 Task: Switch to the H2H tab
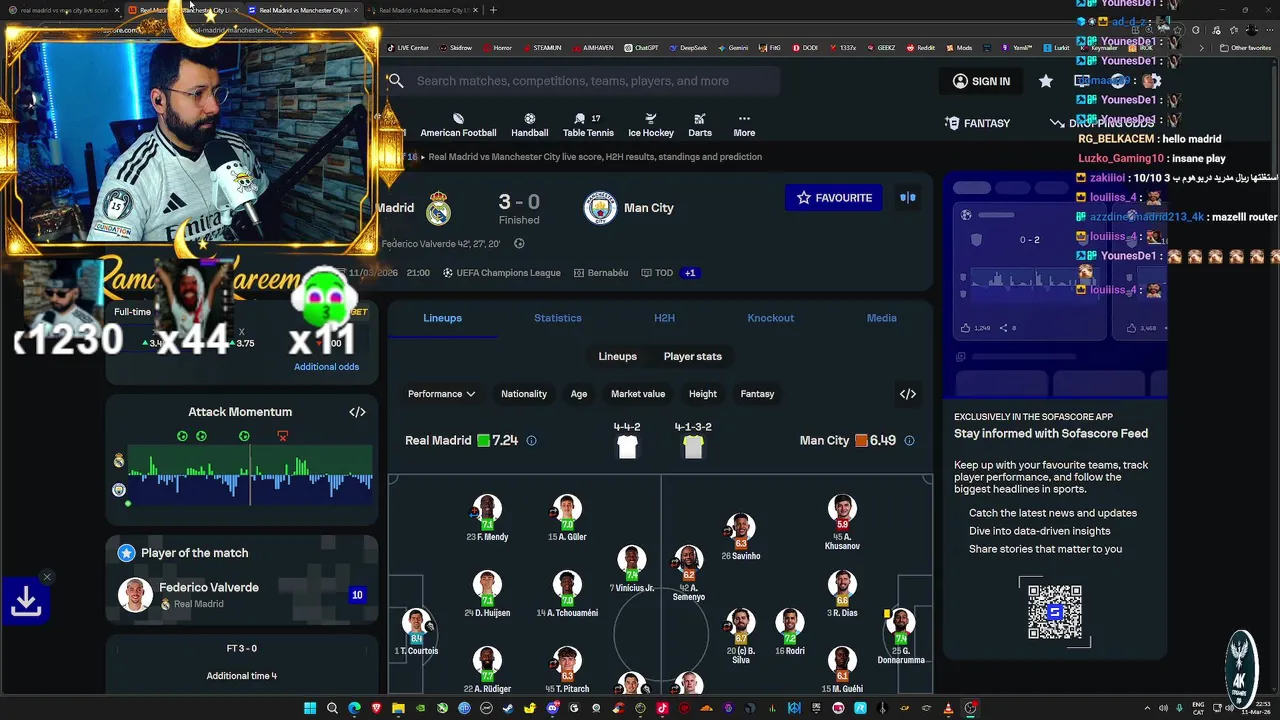click(x=665, y=318)
